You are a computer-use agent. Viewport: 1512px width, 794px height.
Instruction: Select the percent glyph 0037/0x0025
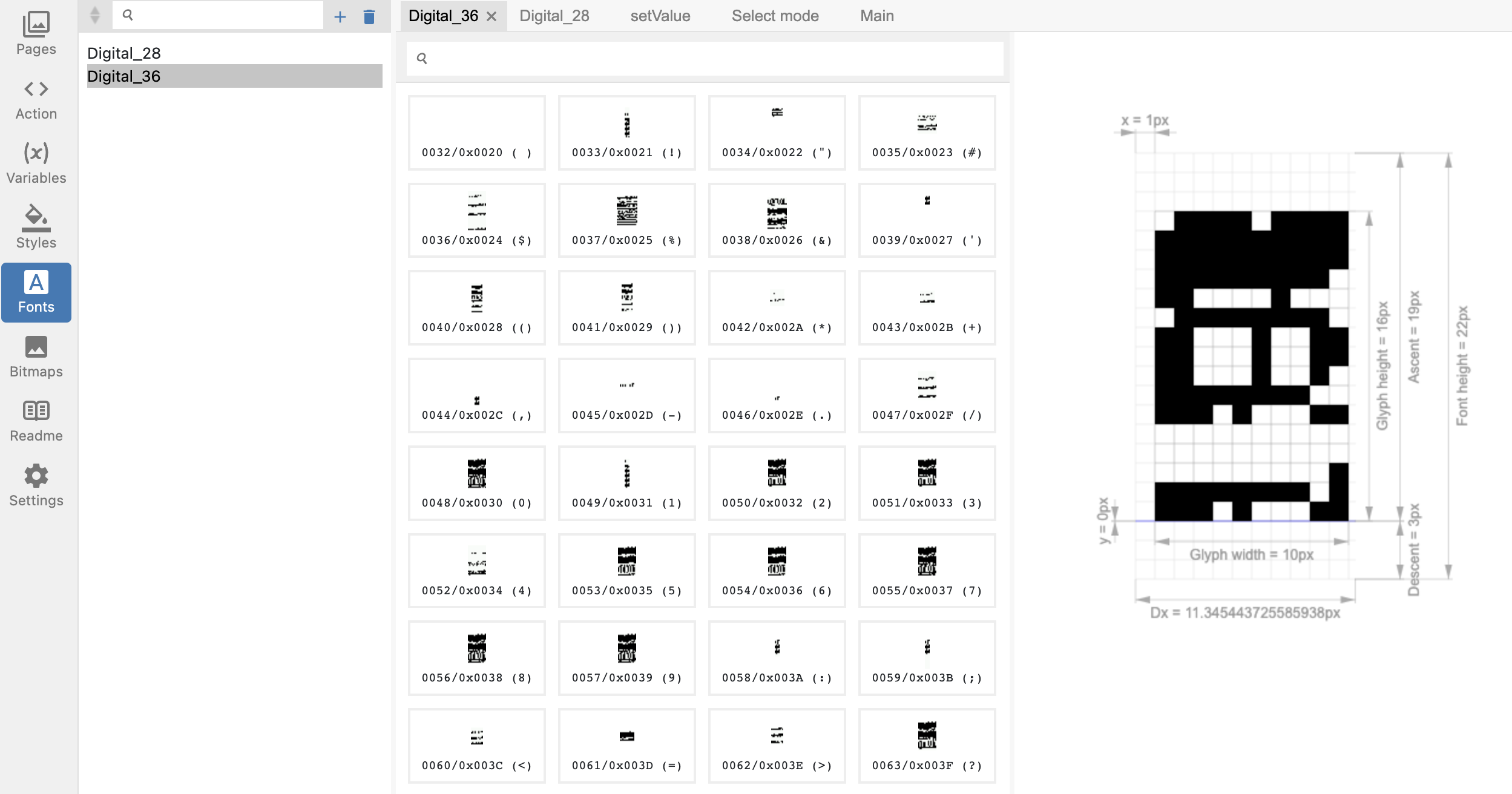[x=626, y=220]
